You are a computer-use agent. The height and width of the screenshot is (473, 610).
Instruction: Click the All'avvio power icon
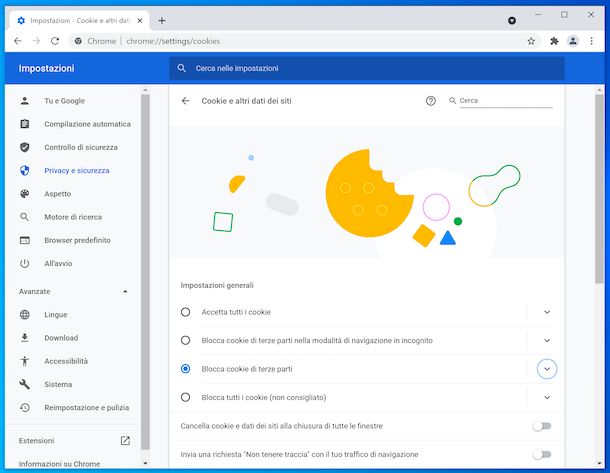click(25, 264)
